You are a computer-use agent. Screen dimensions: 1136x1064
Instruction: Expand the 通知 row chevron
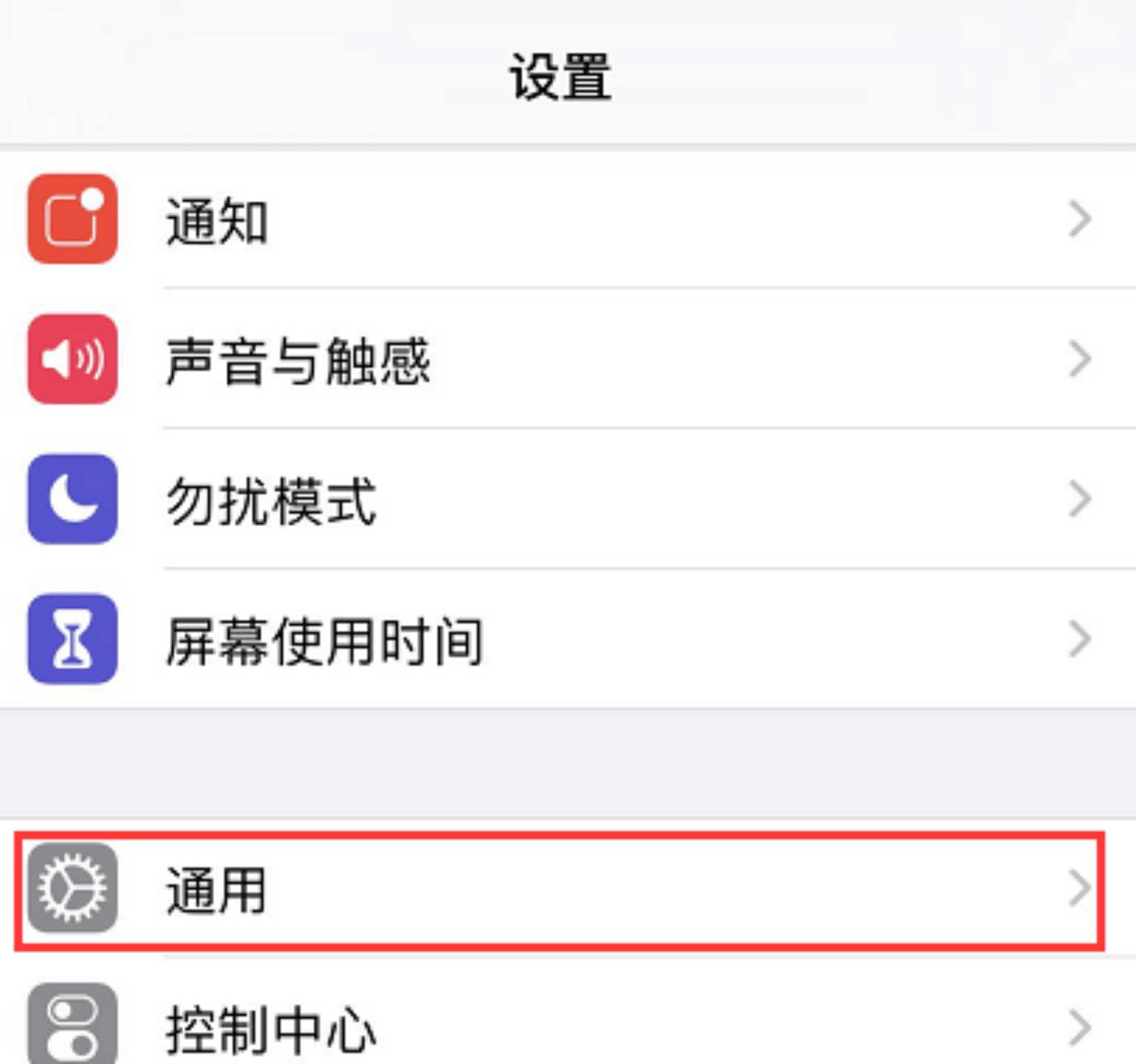click(1080, 219)
